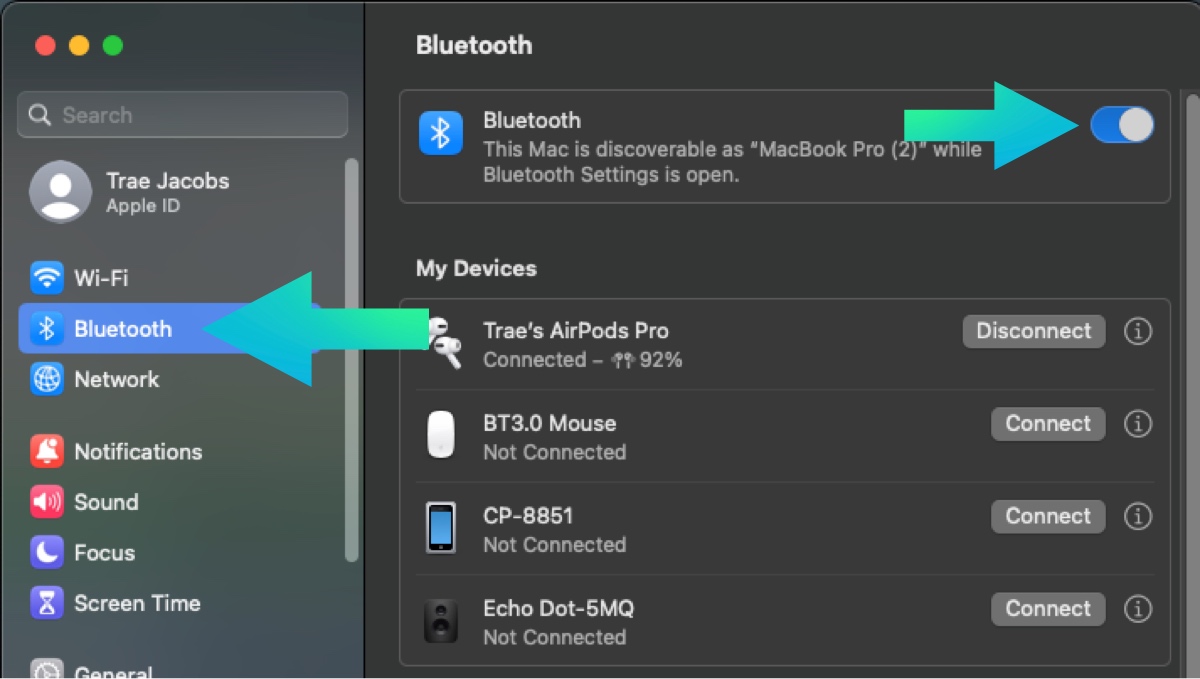Click the Bluetooth icon in sidebar

pos(47,329)
